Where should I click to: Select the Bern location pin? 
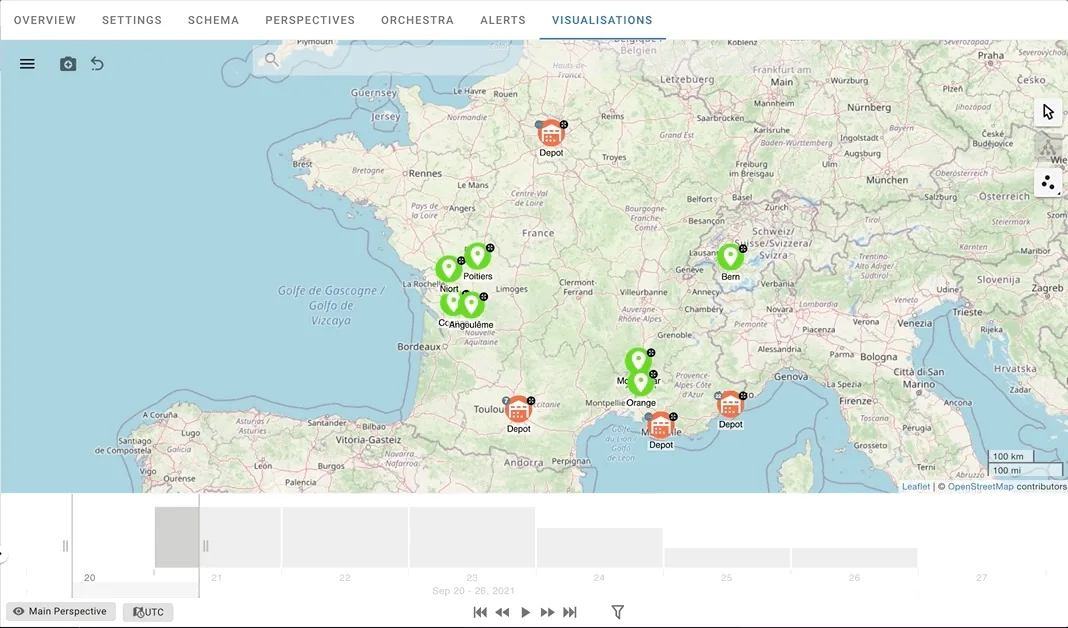tap(730, 257)
